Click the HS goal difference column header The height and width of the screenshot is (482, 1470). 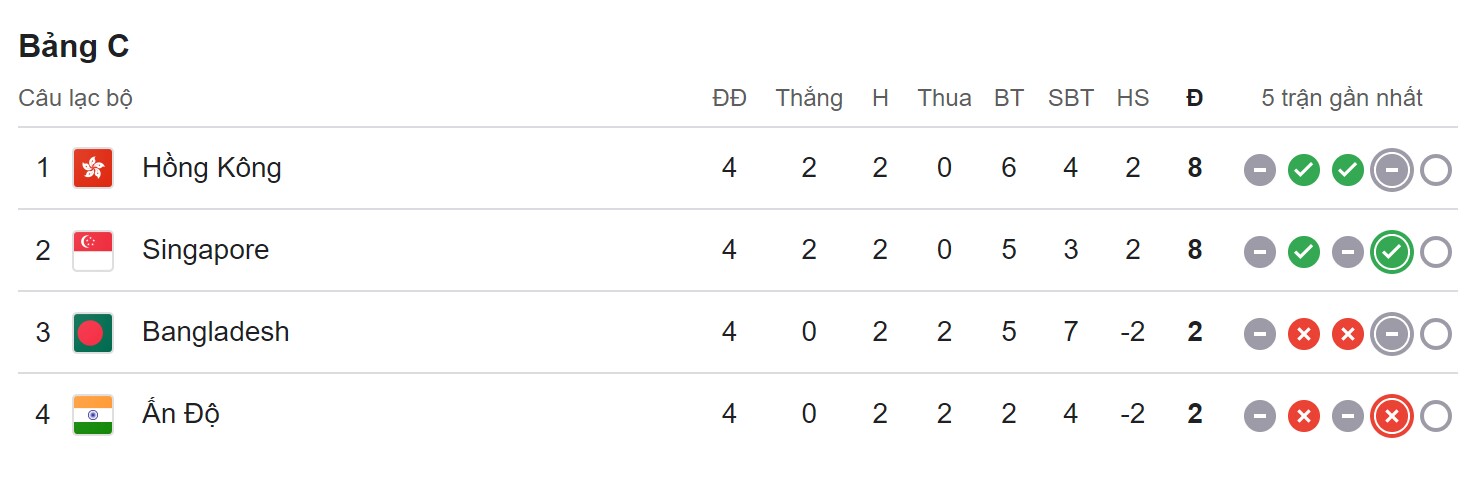1133,98
